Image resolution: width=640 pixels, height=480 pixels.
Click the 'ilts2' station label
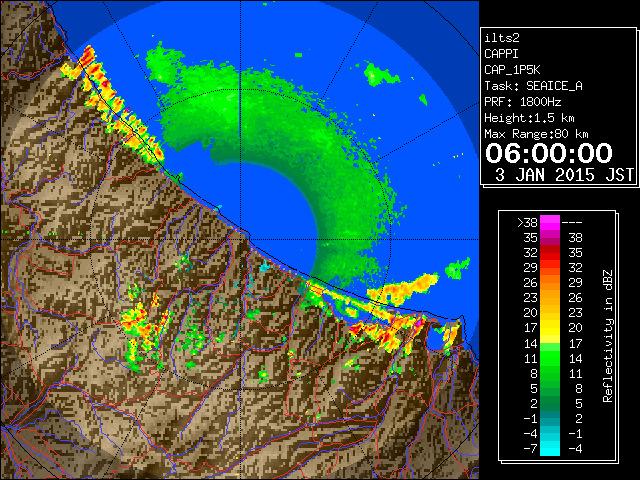point(502,38)
